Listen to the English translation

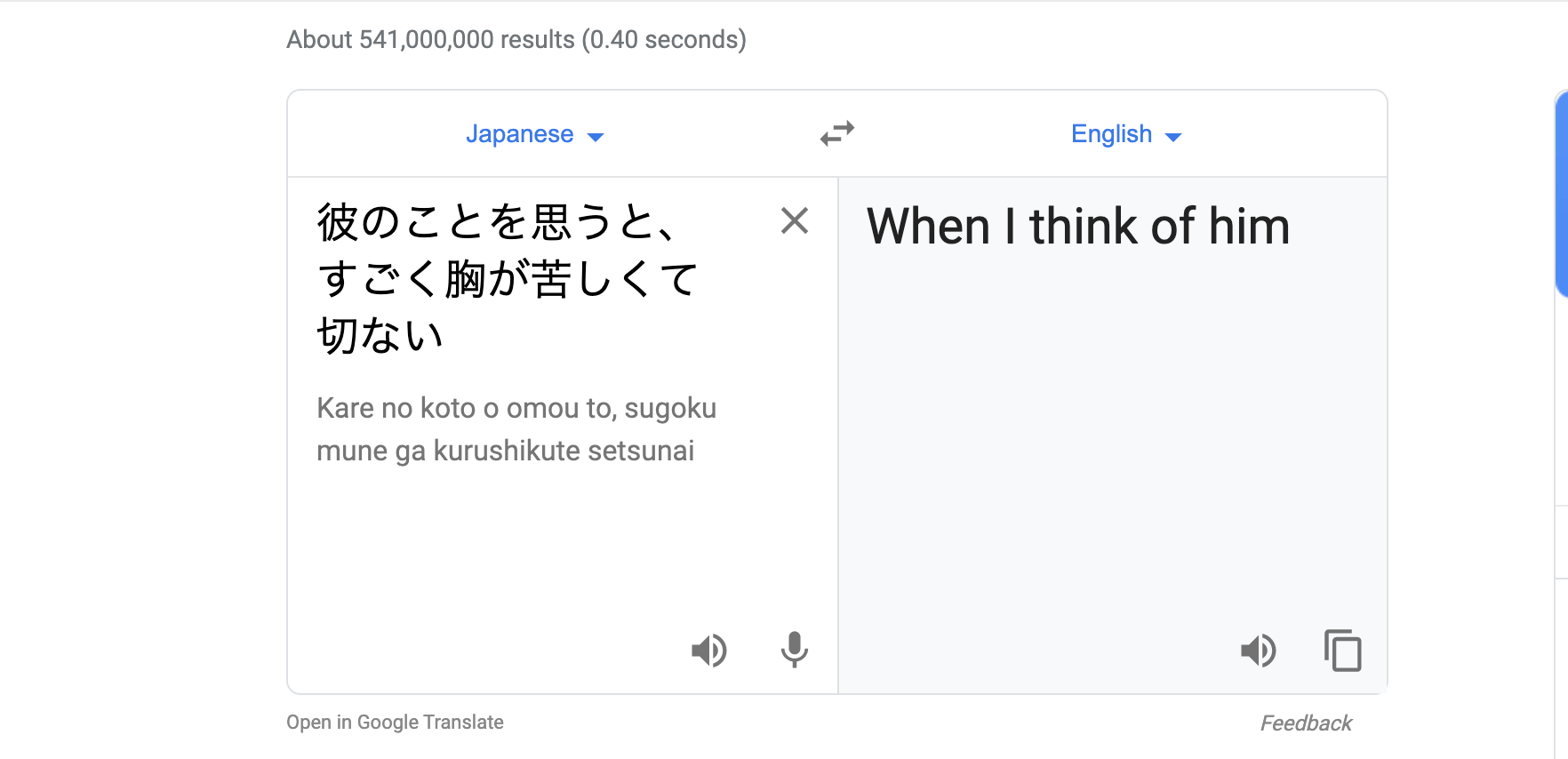pyautogui.click(x=1258, y=651)
